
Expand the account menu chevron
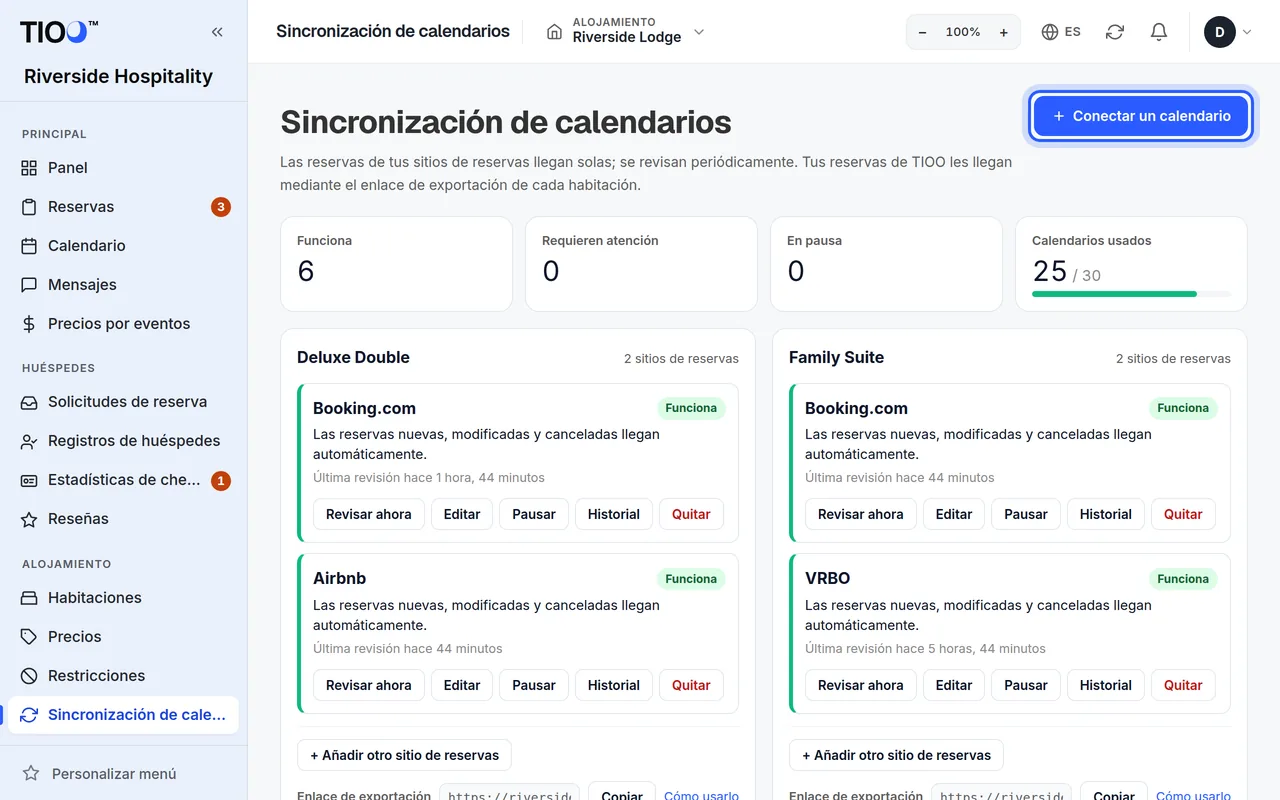click(x=1247, y=32)
